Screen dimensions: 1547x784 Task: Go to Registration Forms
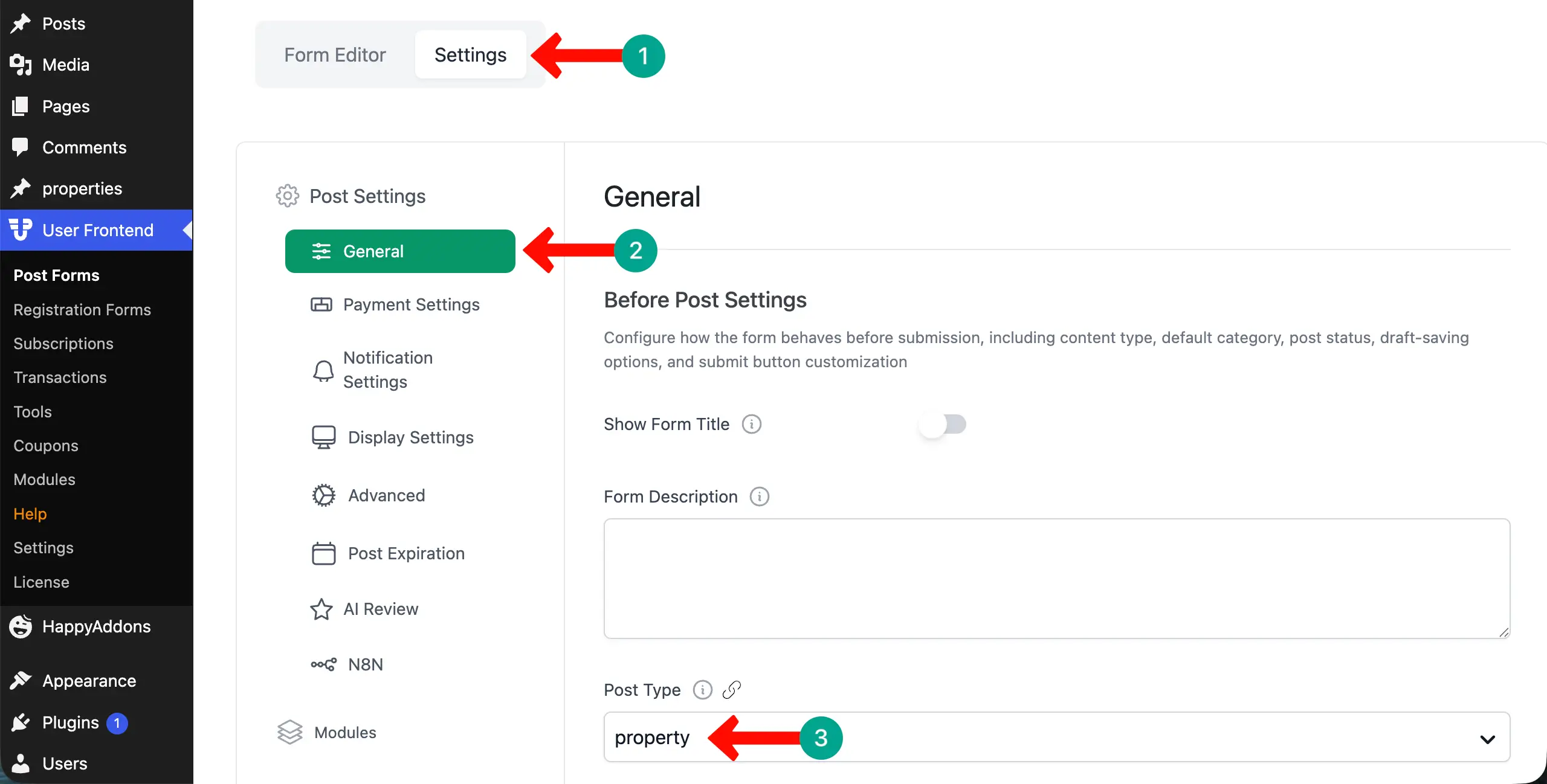[82, 310]
